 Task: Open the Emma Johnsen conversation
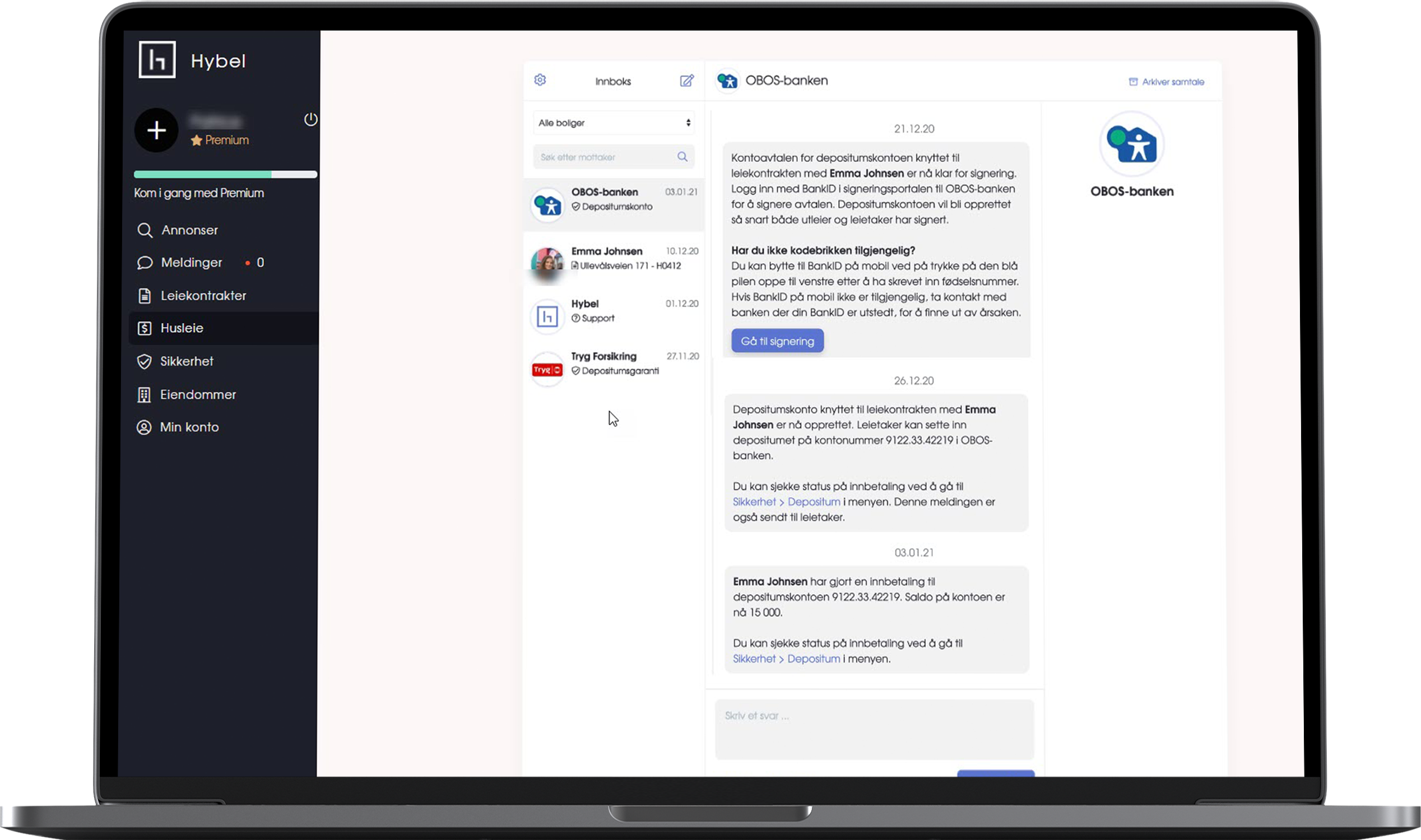coord(614,259)
